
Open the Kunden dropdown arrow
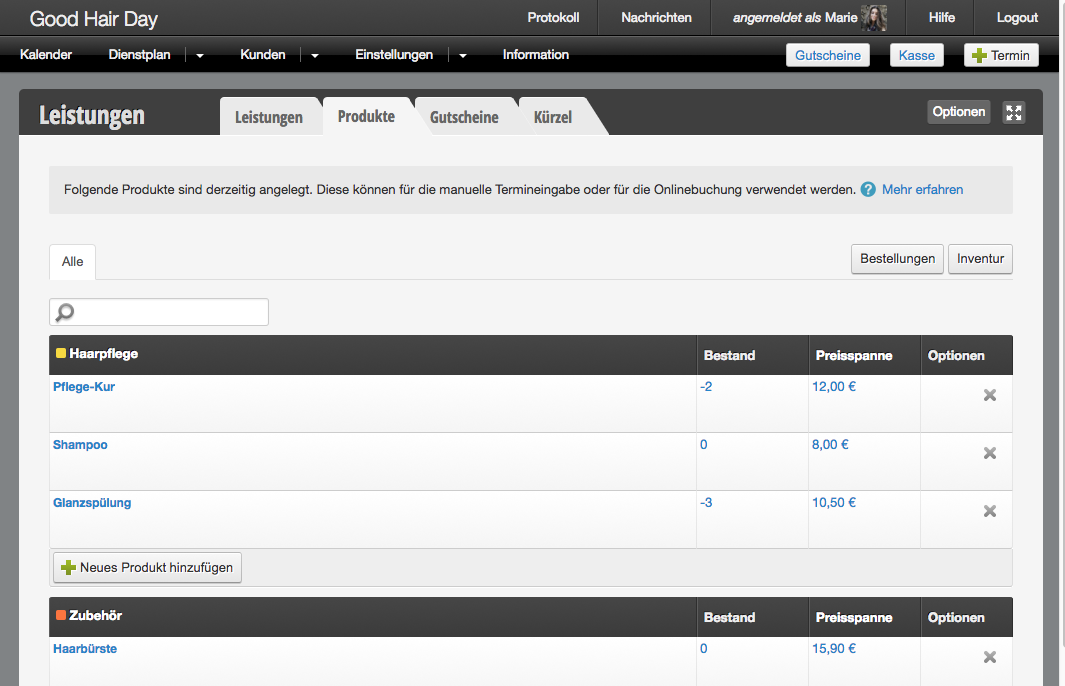[x=315, y=56]
